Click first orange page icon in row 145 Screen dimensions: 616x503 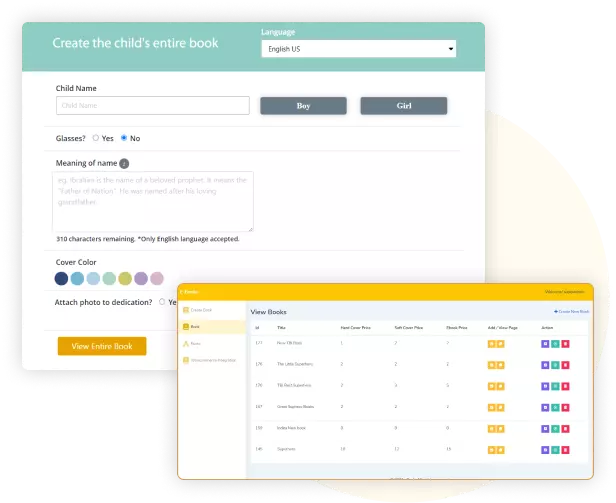[491, 450]
